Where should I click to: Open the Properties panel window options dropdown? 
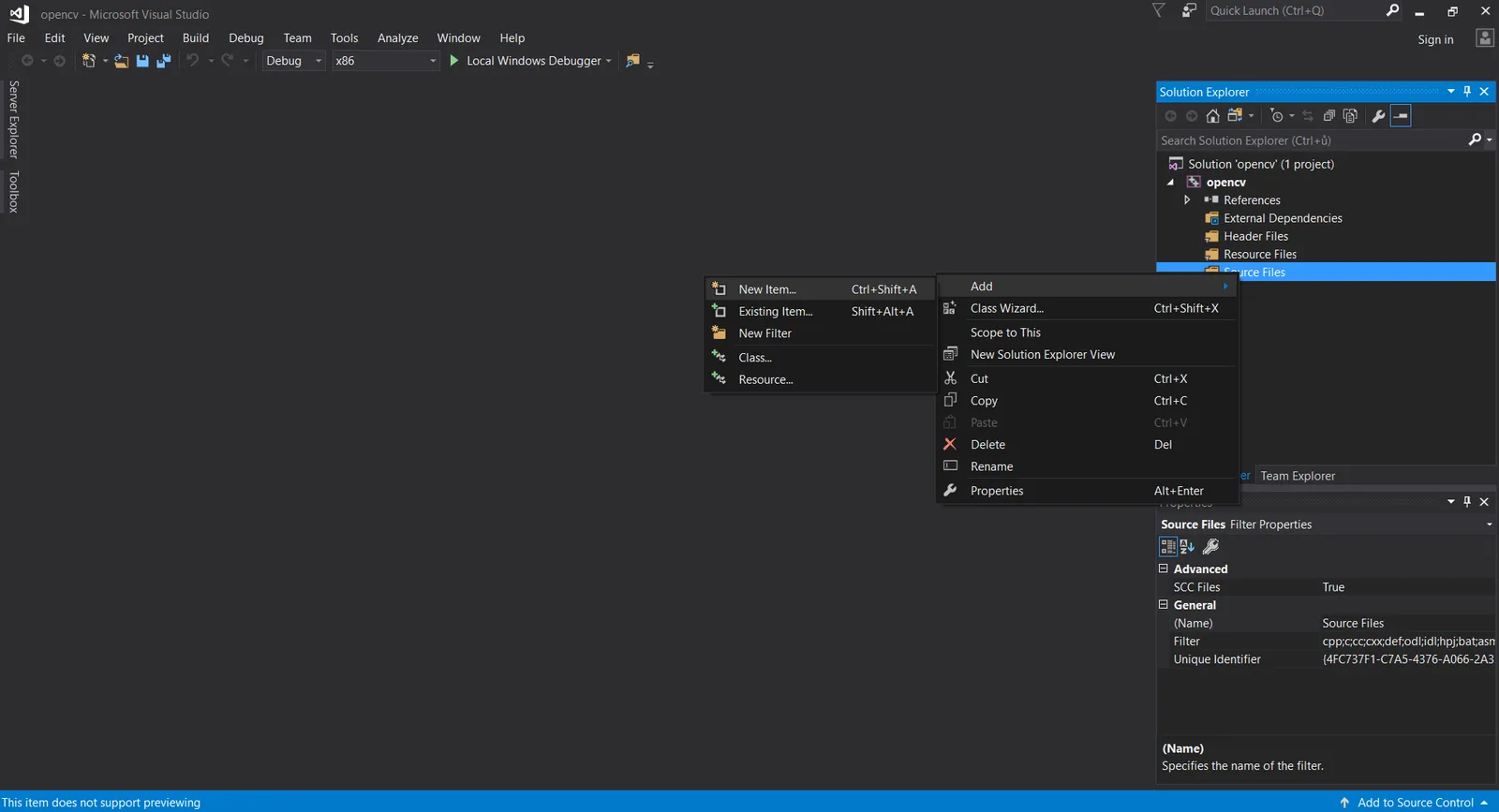[x=1451, y=502]
